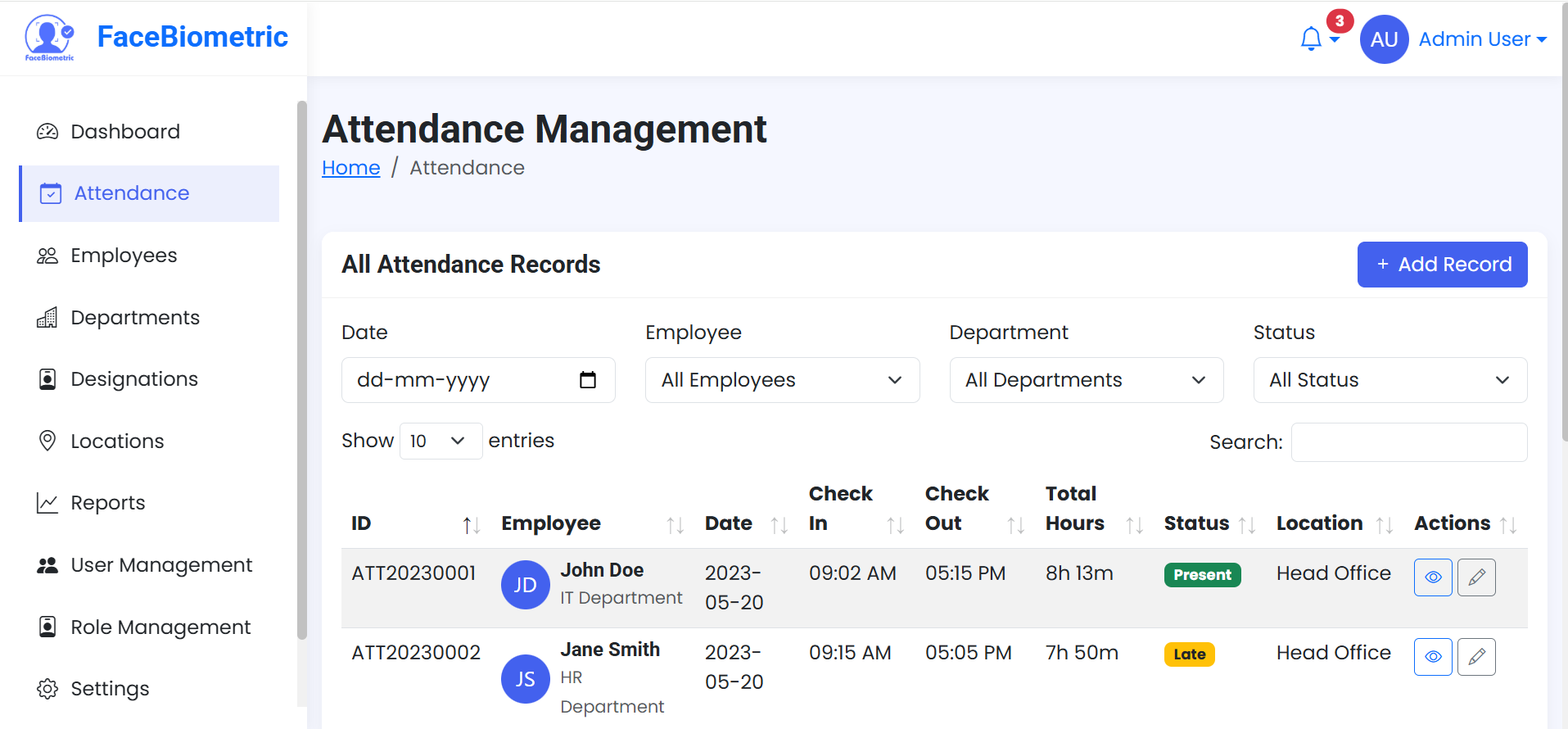1568x729 pixels.
Task: Click the Search input box
Action: coord(1409,442)
